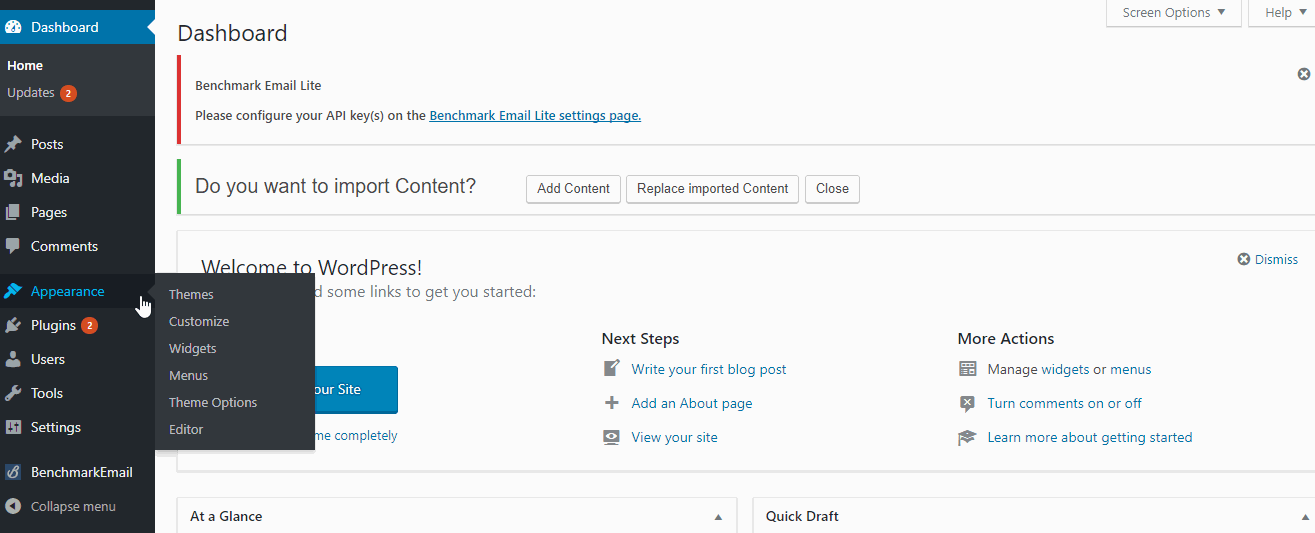Collapse the At a Glance panel
The image size is (1315, 533).
[x=718, y=517]
